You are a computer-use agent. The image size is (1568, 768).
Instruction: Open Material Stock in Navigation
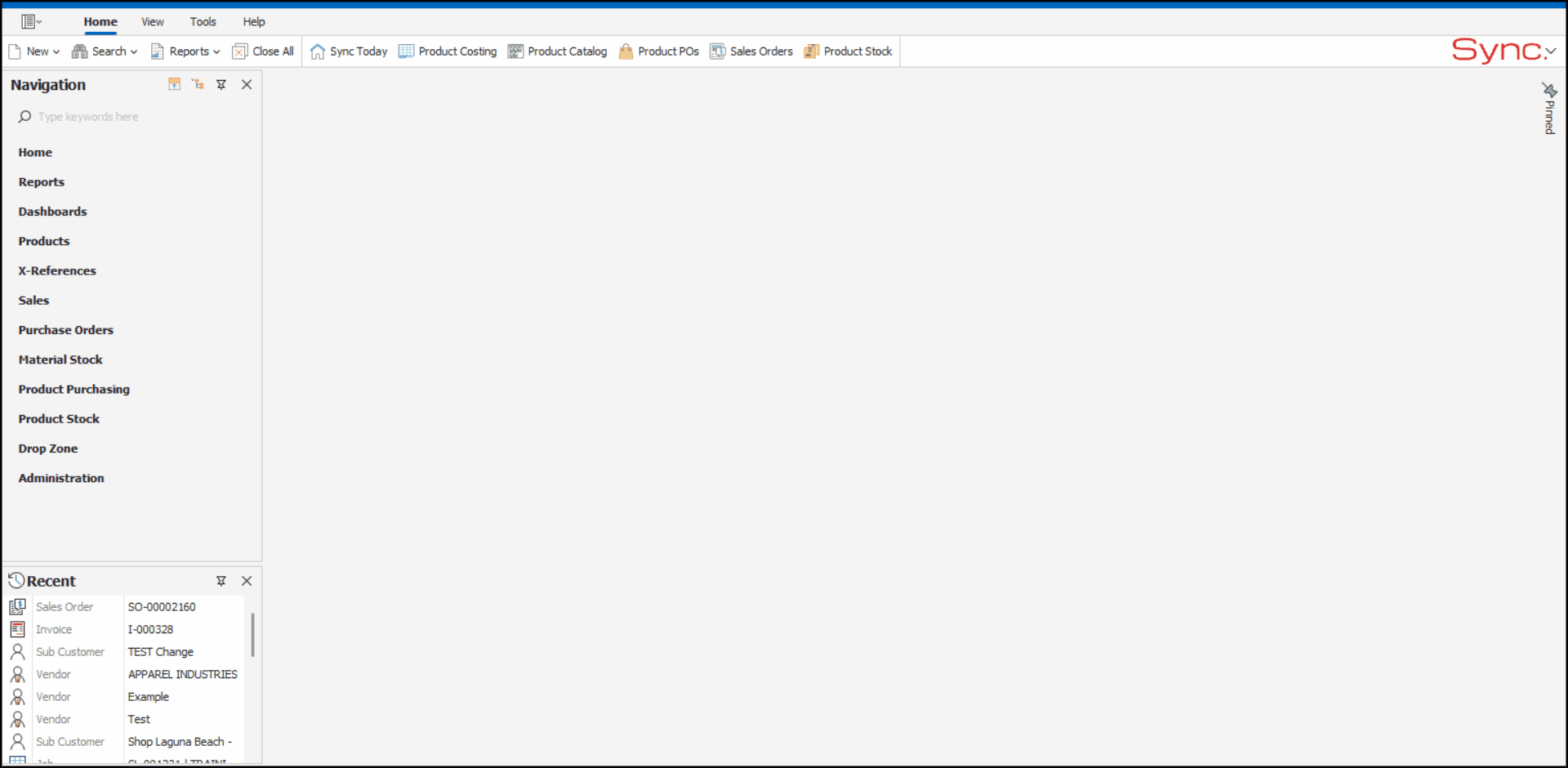click(60, 359)
